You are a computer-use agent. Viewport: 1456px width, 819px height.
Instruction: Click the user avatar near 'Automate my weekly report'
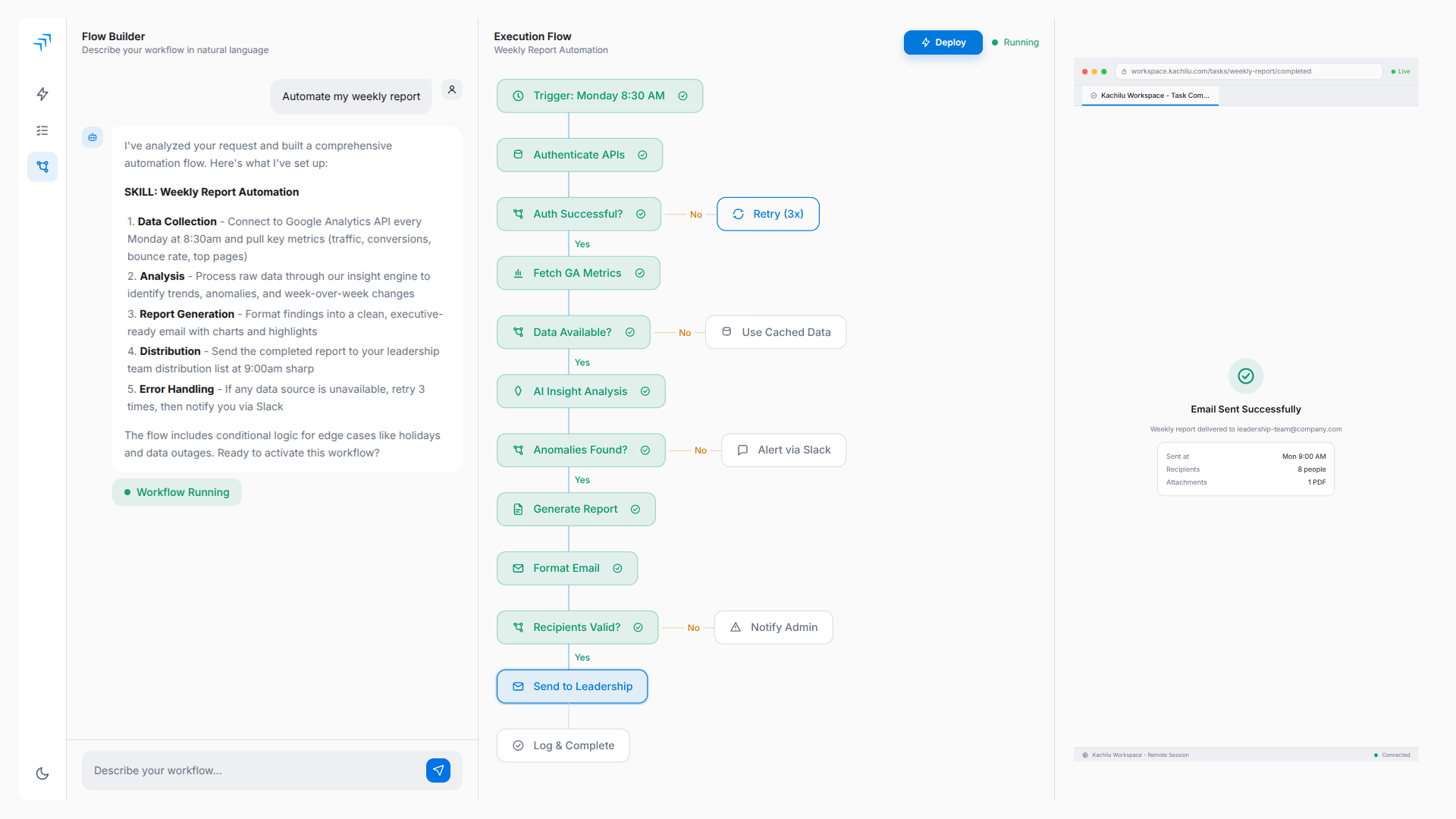click(x=452, y=89)
